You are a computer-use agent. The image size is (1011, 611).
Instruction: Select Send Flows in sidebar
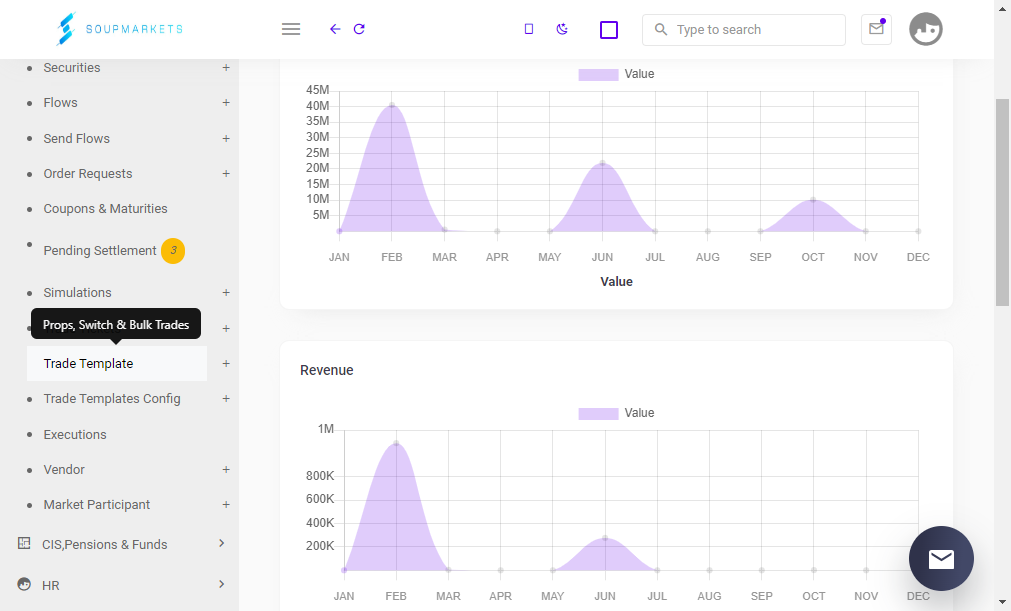[76, 139]
